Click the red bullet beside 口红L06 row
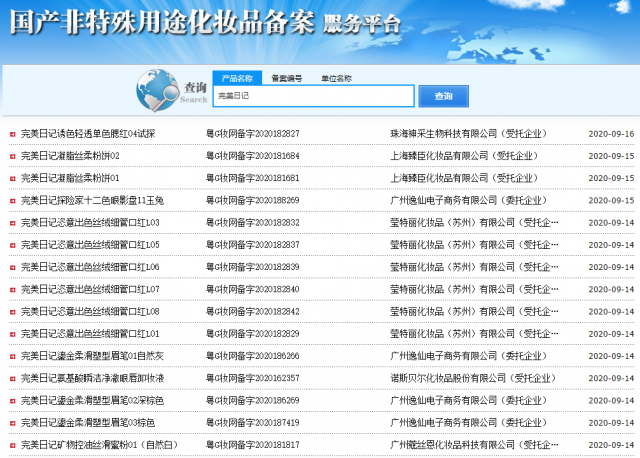This screenshot has height=458, width=640. 12,267
